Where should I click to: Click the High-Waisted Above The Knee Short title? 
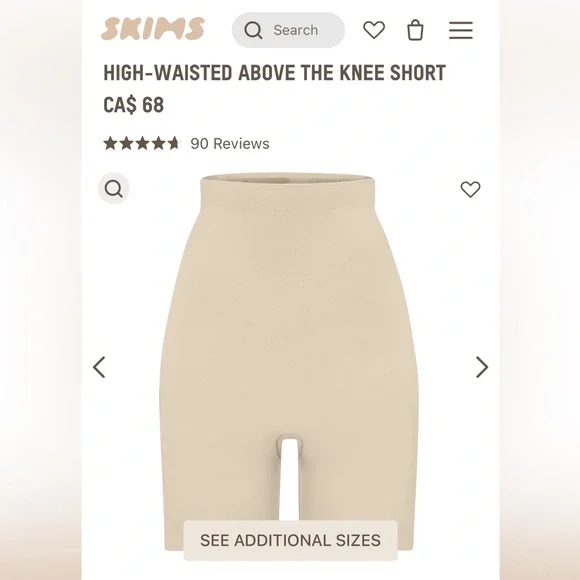point(274,73)
